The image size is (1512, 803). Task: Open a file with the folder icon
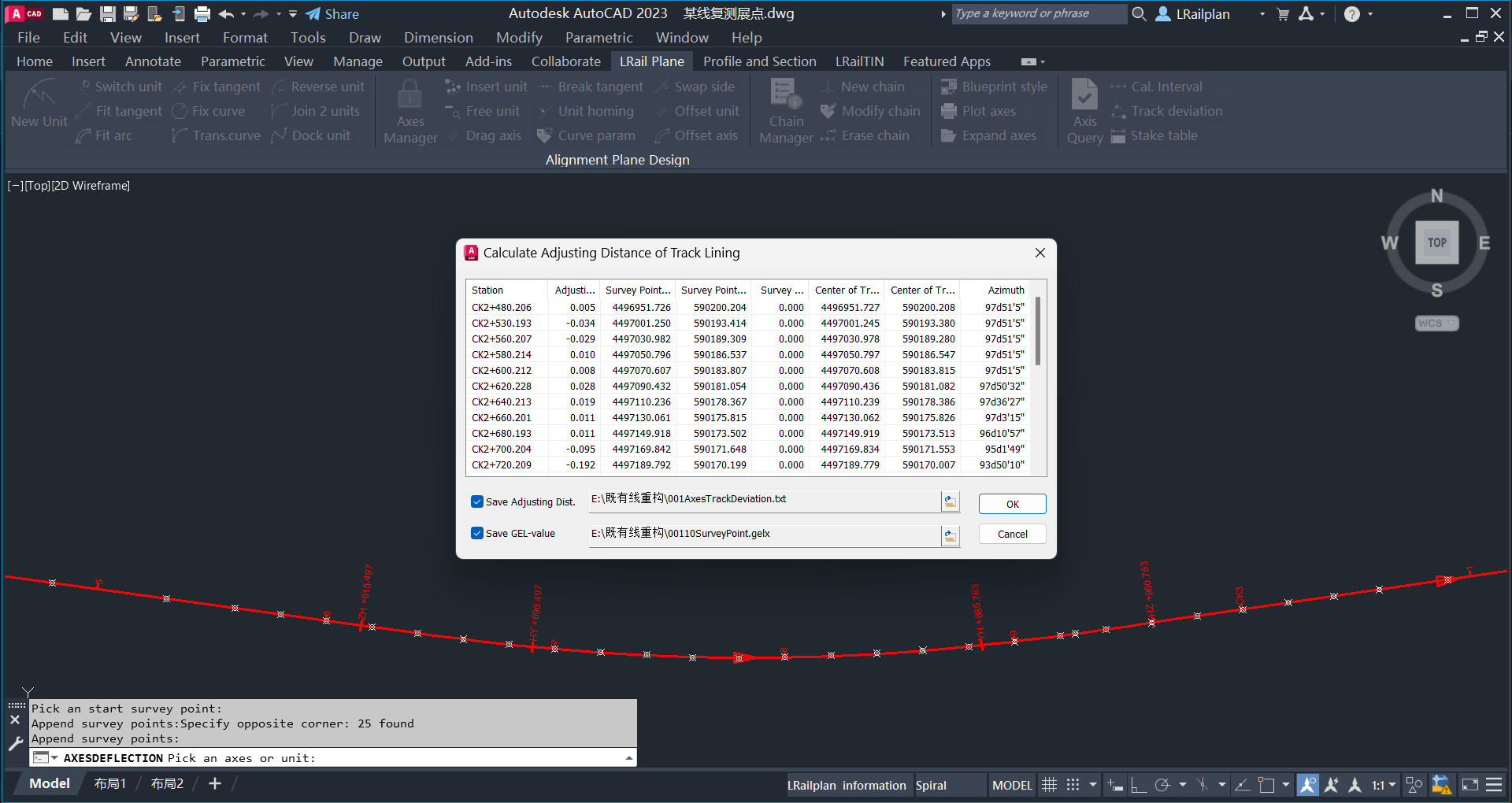[84, 14]
